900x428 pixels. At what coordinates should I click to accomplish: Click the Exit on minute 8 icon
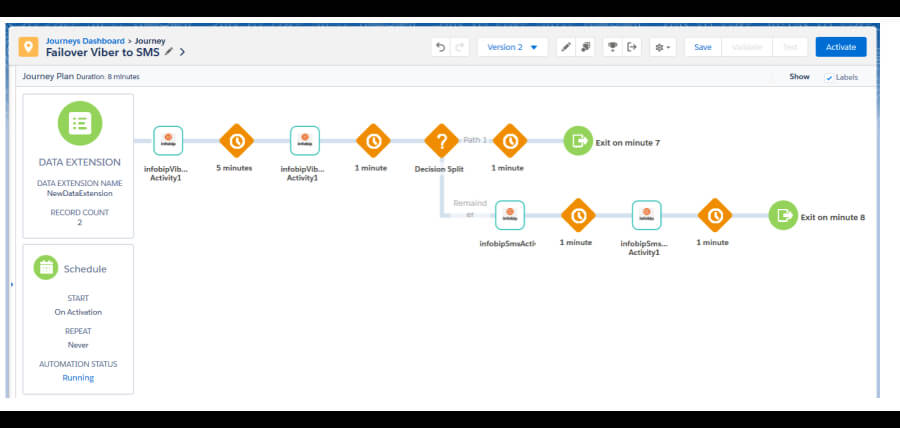coord(783,215)
